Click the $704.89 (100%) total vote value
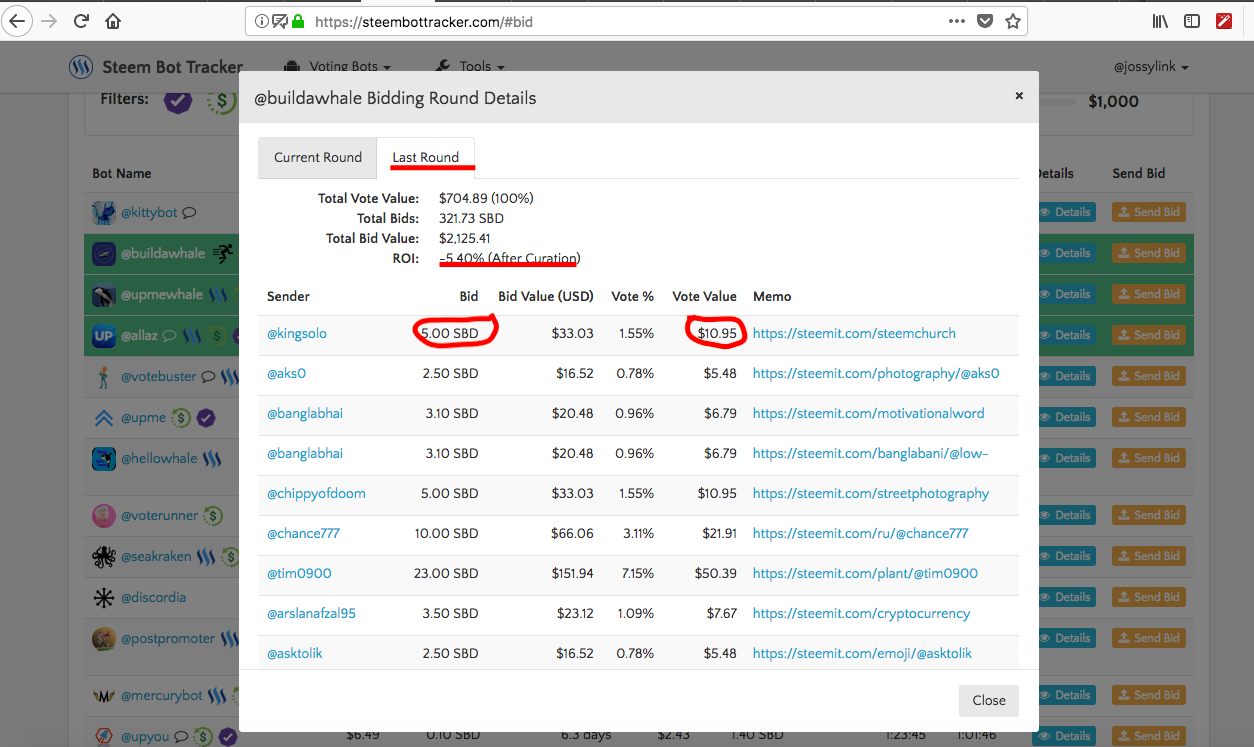 click(486, 199)
